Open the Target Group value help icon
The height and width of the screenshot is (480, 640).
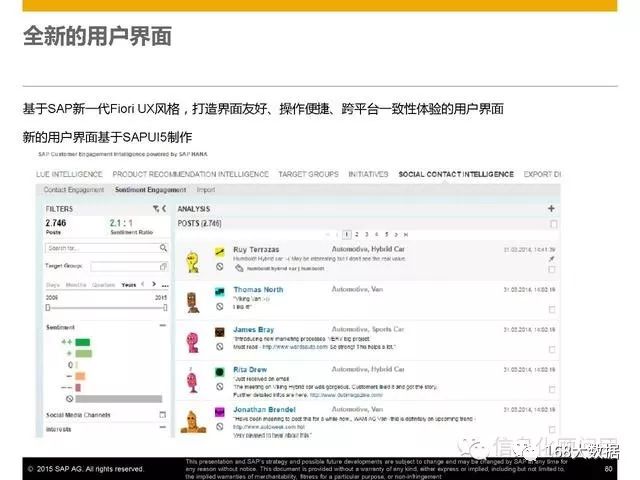tap(163, 267)
